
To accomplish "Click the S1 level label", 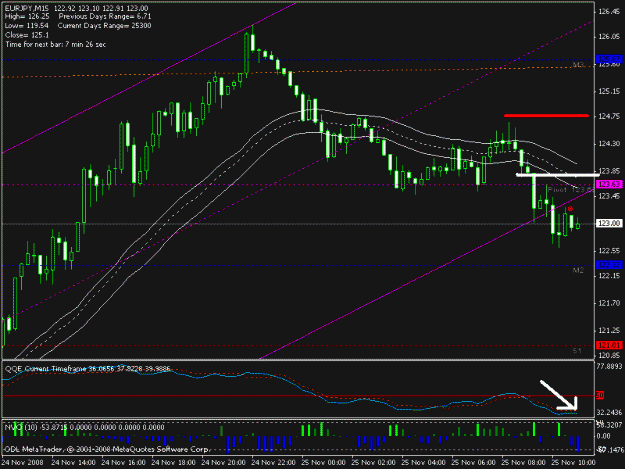I will tap(577, 351).
